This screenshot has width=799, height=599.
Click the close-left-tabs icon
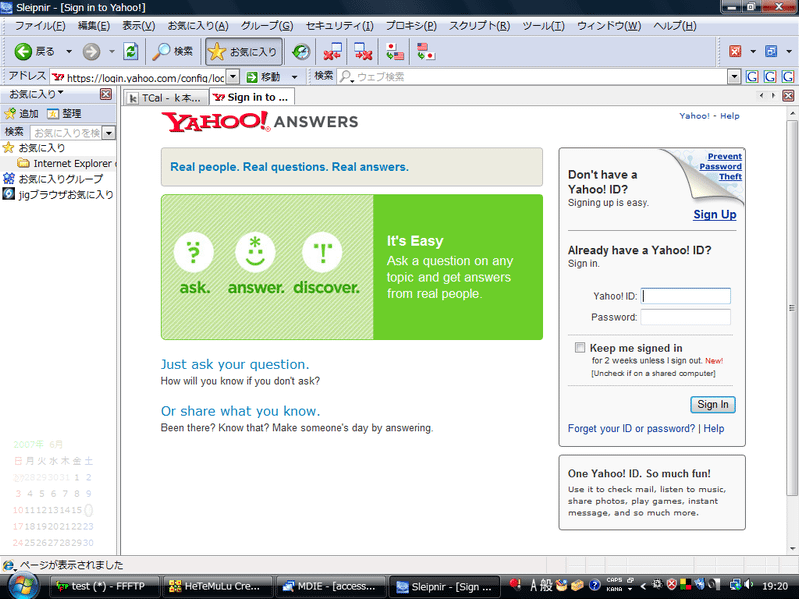coord(332,51)
